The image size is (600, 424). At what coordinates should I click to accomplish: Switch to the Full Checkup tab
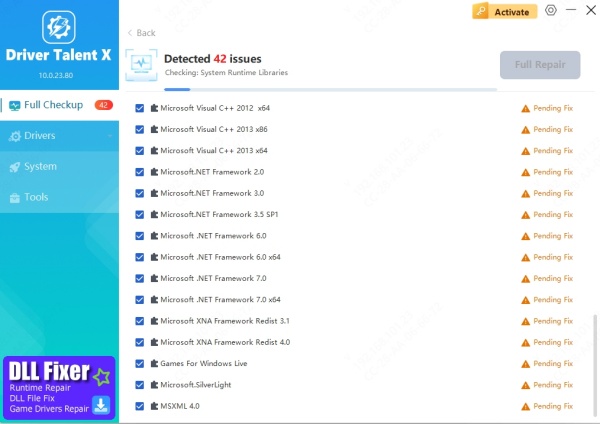pyautogui.click(x=54, y=105)
